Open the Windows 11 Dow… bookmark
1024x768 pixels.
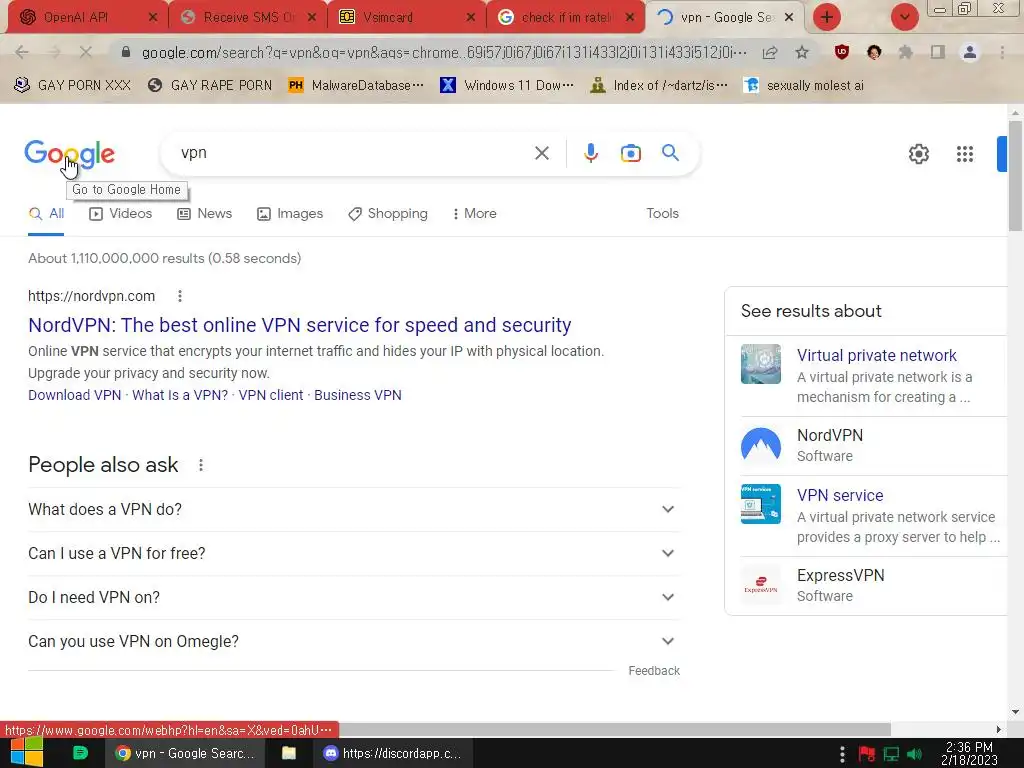click(507, 86)
